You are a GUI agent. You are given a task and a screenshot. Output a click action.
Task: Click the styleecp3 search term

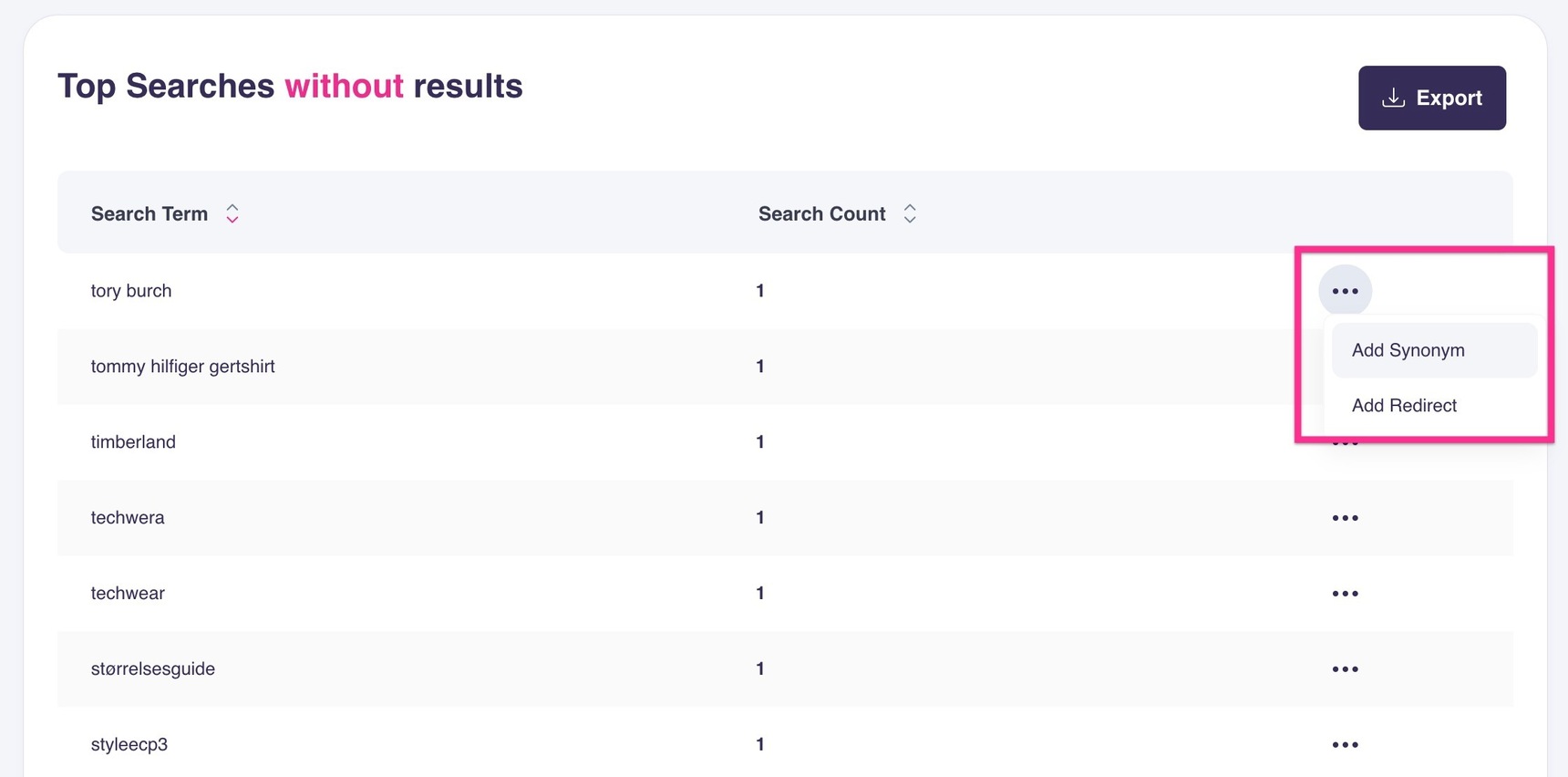129,745
